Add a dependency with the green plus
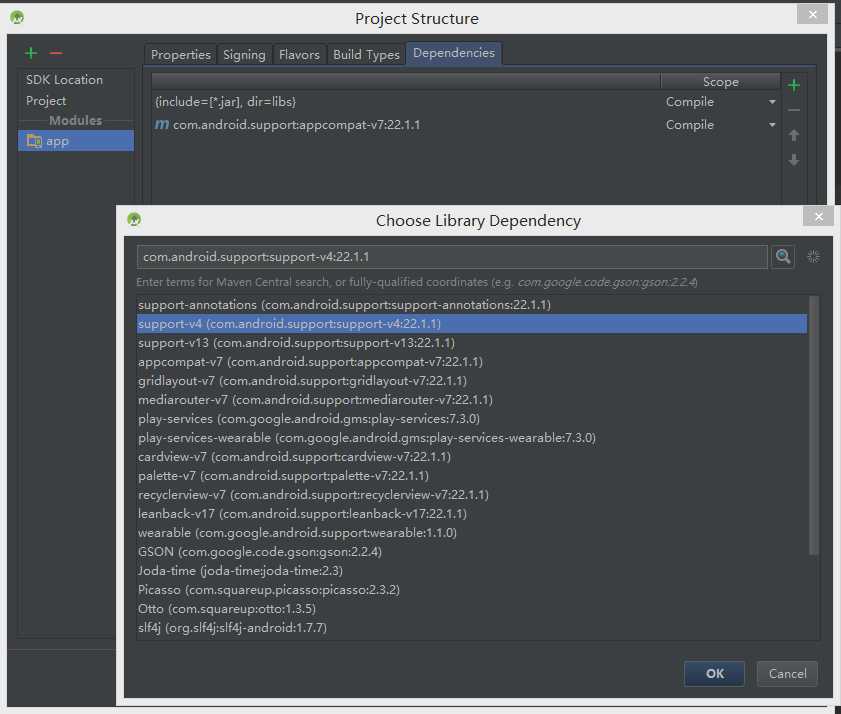The height and width of the screenshot is (714, 841). [794, 85]
